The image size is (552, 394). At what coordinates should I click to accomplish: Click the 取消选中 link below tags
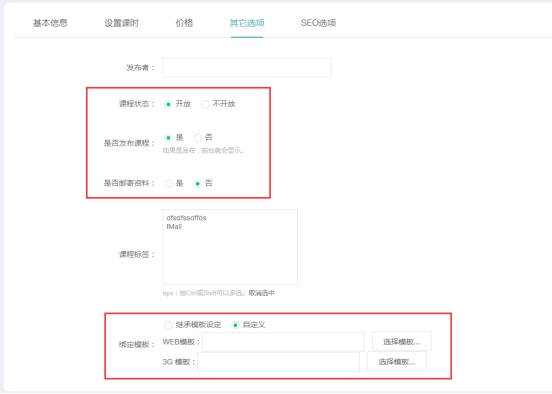pos(261,293)
